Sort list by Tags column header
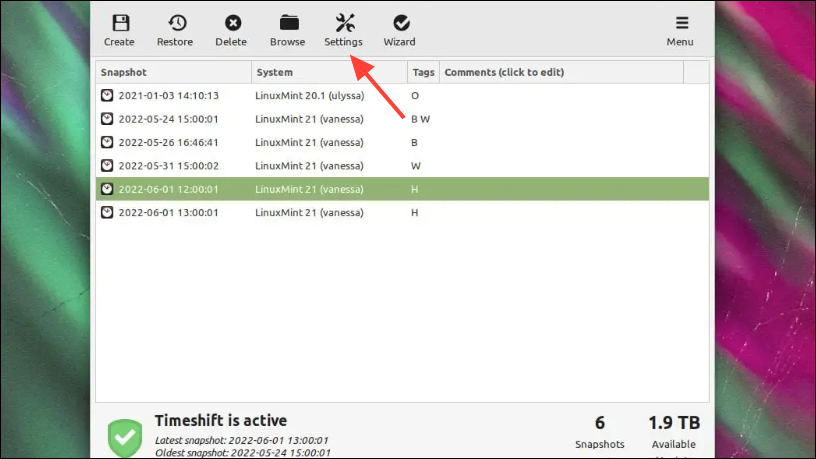The height and width of the screenshot is (459, 816). 424,72
